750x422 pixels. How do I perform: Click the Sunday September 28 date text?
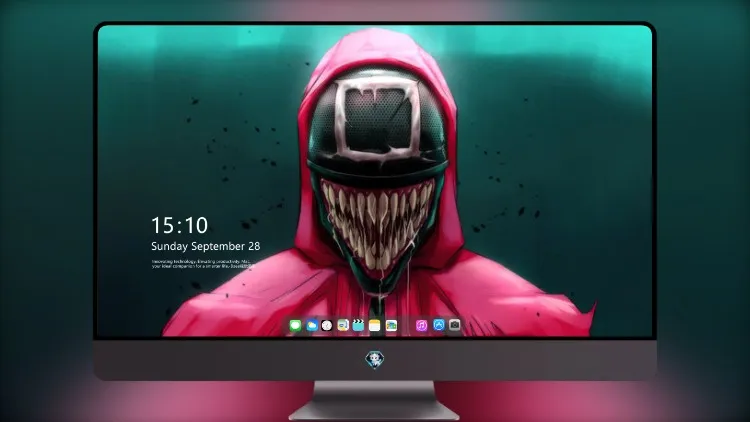pyautogui.click(x=206, y=246)
